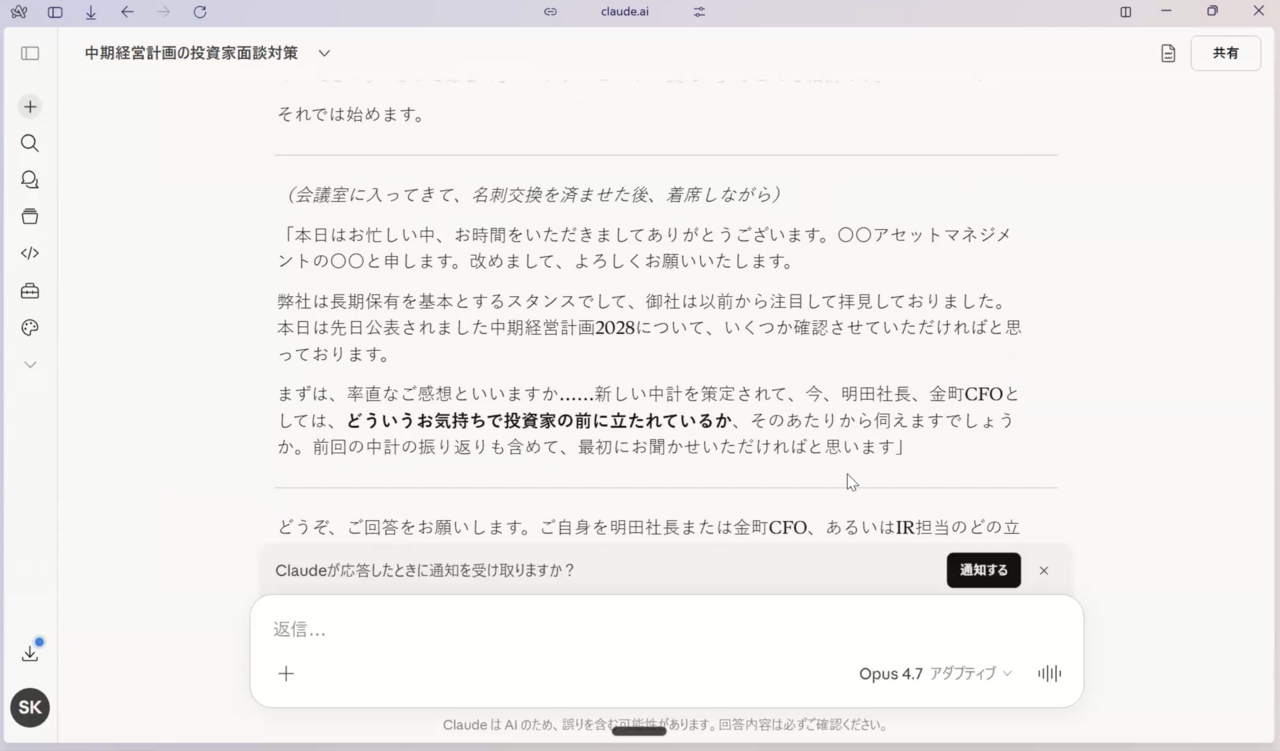Image resolution: width=1280 pixels, height=751 pixels.
Task: Open the browser app logo menu
Action: tap(19, 12)
